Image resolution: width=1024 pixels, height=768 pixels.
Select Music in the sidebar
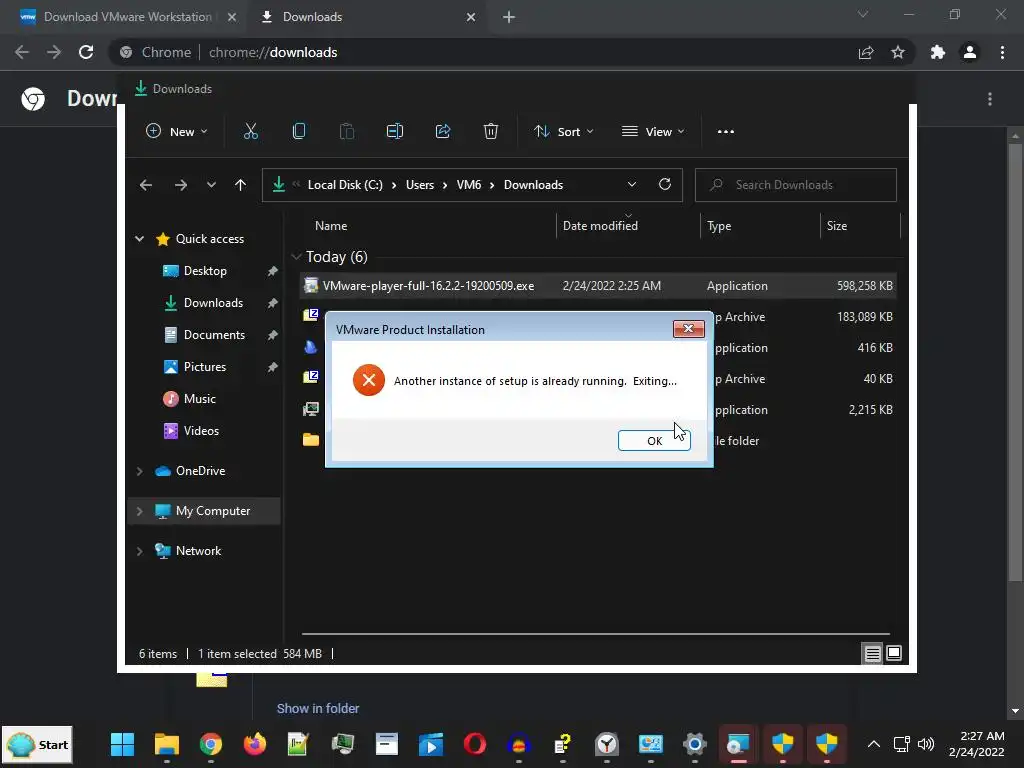pyautogui.click(x=199, y=398)
